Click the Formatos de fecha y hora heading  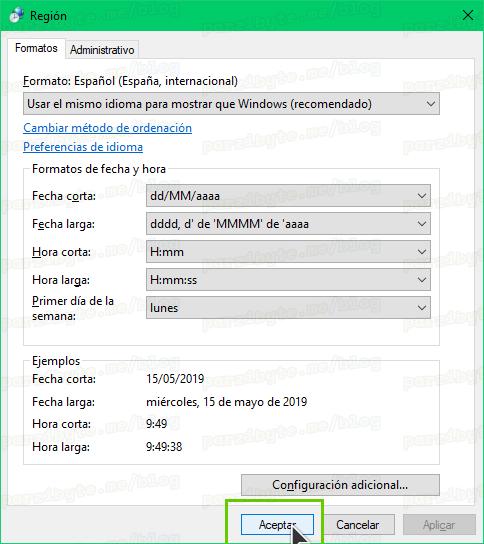tap(99, 169)
